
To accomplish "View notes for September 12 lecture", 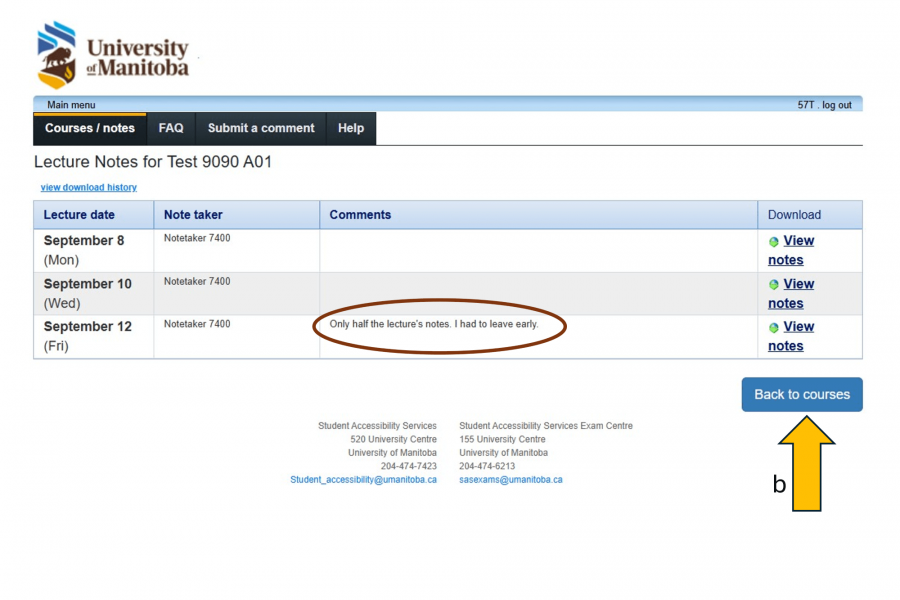I will tap(797, 327).
